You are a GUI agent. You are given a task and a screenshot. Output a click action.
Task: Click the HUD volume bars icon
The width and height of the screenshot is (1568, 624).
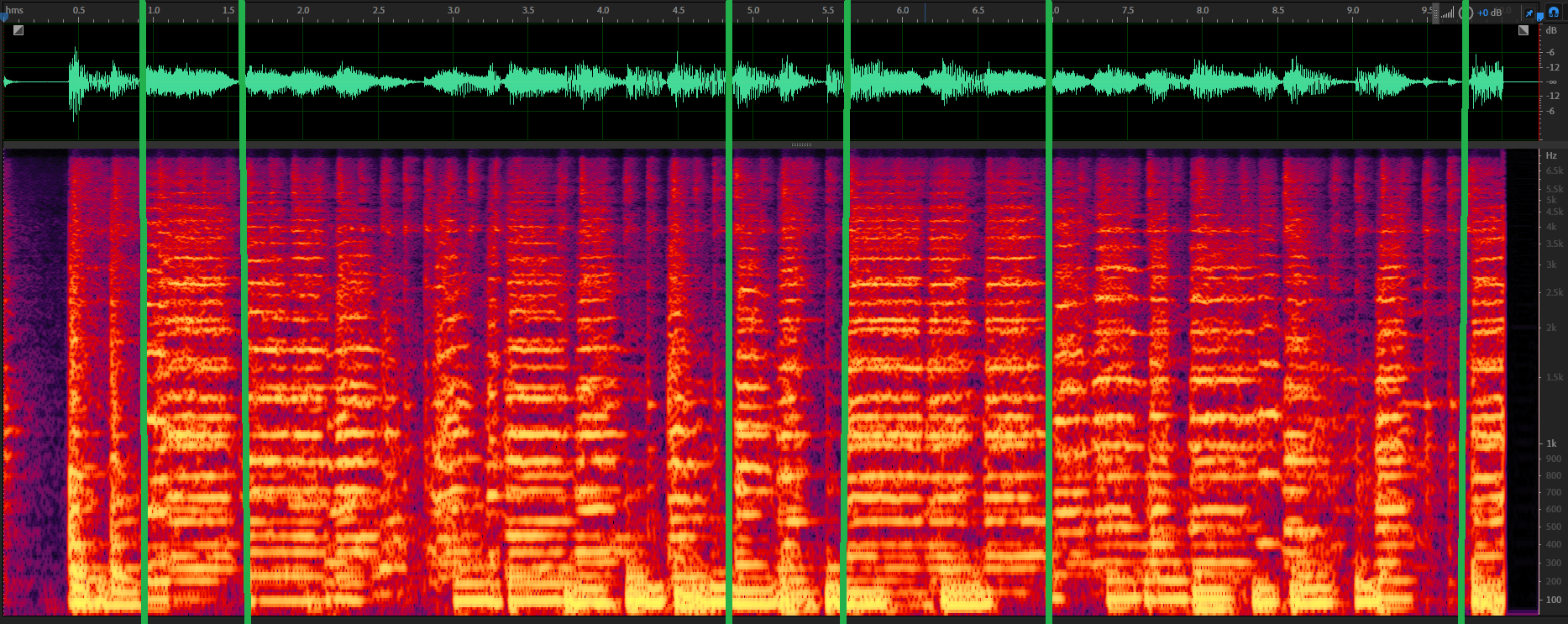(1448, 12)
